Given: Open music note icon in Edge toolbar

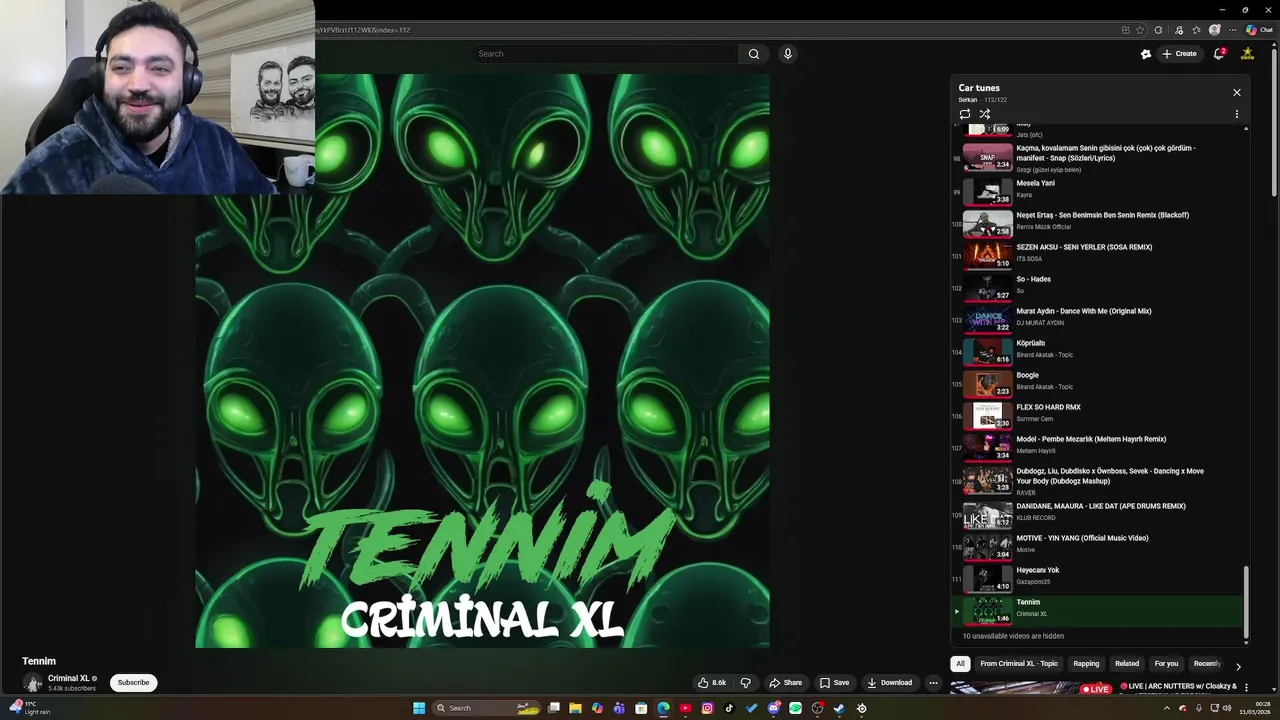Looking at the screenshot, I should click(x=1179, y=30).
